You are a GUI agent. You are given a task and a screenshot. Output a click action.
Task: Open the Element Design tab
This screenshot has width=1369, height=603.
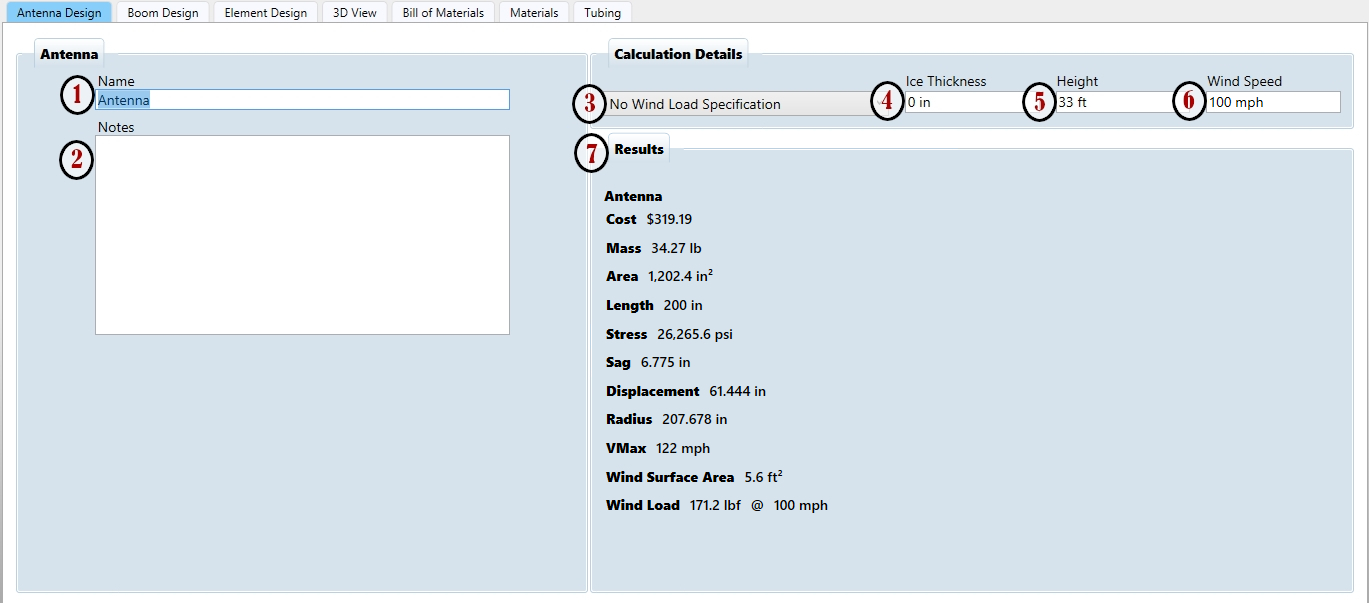coord(265,13)
